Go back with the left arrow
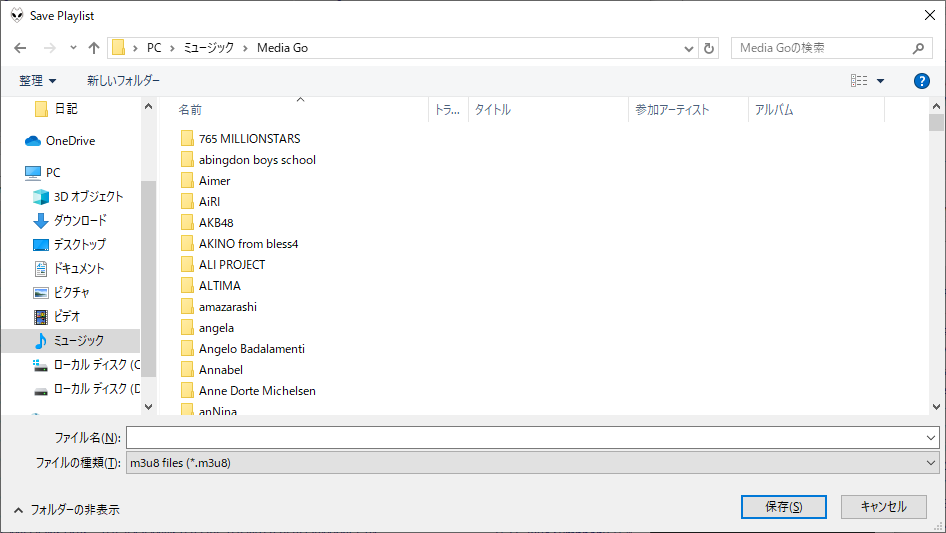This screenshot has height=533, width=946. [20, 48]
